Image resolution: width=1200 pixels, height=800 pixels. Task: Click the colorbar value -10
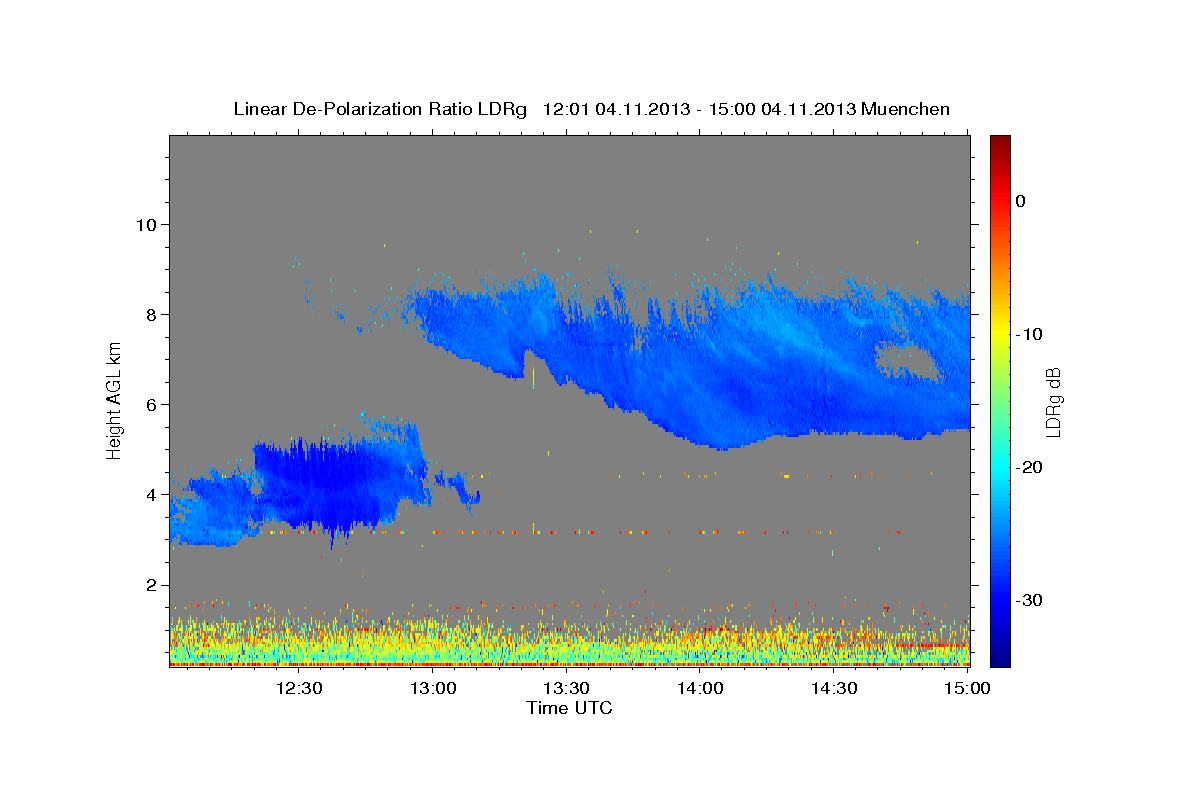(x=1029, y=334)
